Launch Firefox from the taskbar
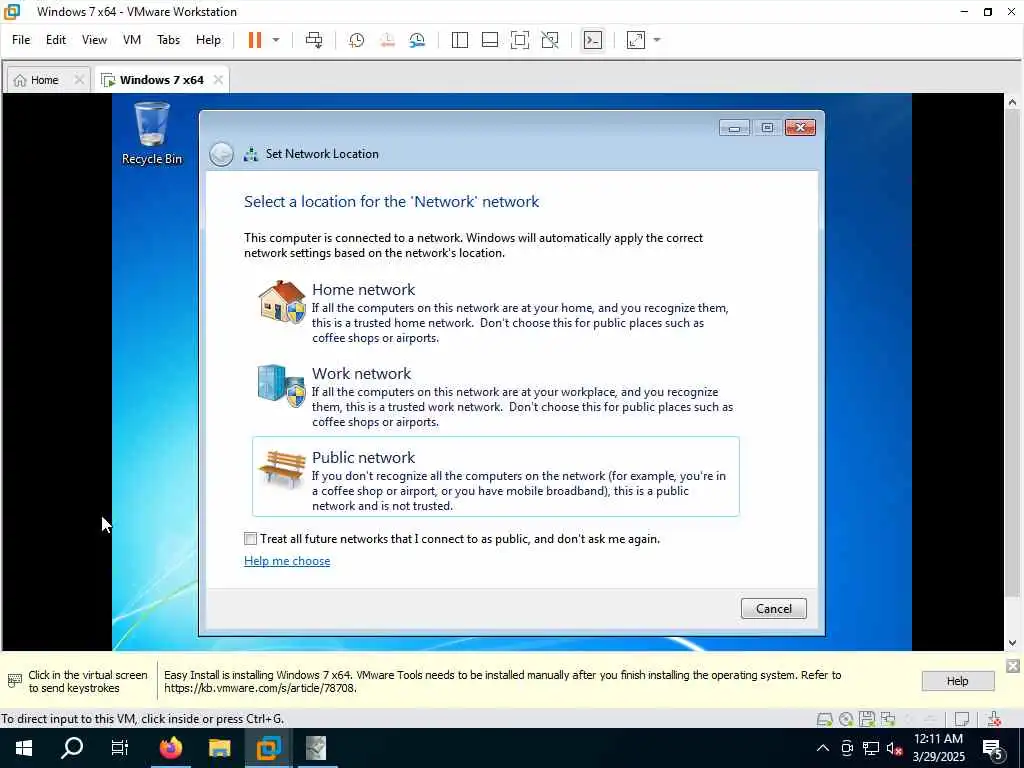The width and height of the screenshot is (1024, 768). tap(171, 748)
